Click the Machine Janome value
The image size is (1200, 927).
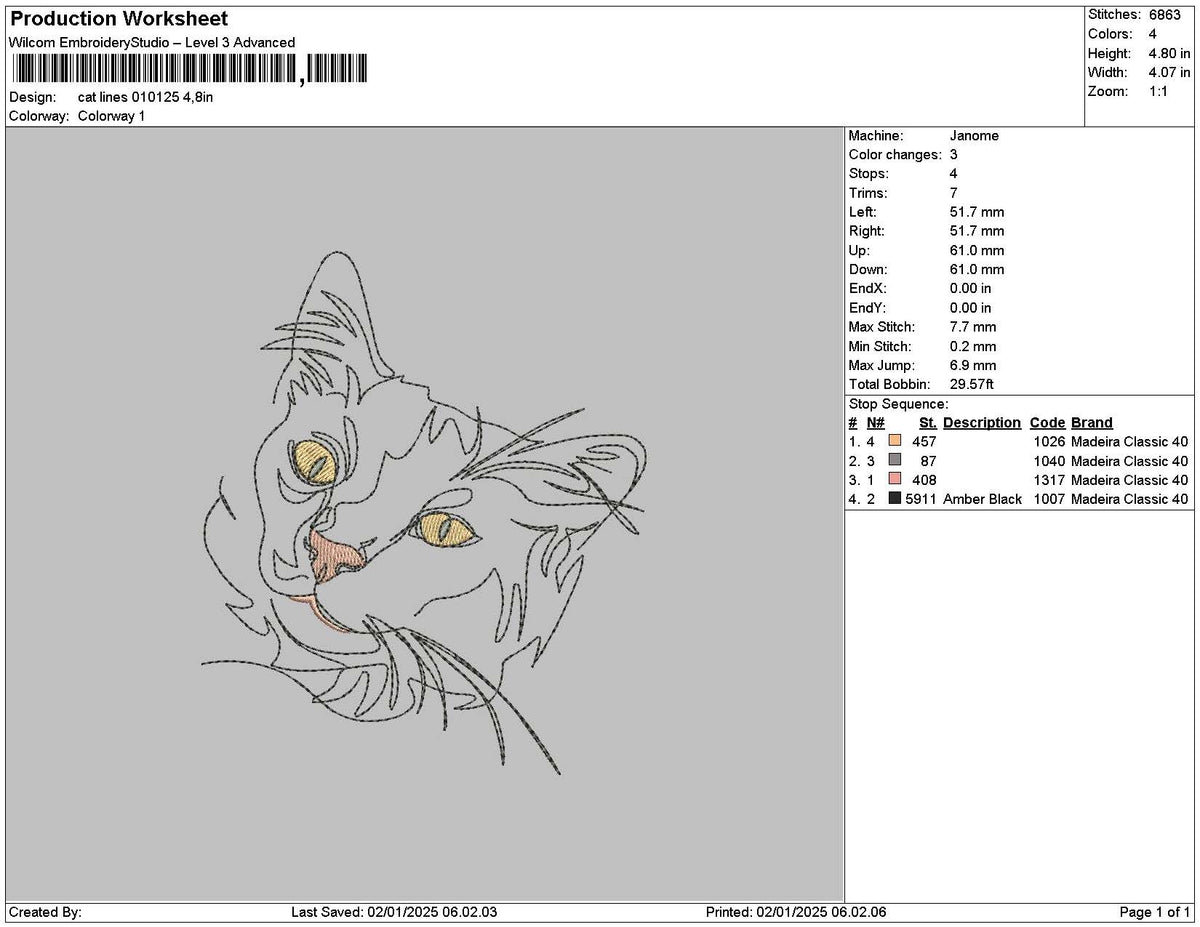(x=974, y=135)
